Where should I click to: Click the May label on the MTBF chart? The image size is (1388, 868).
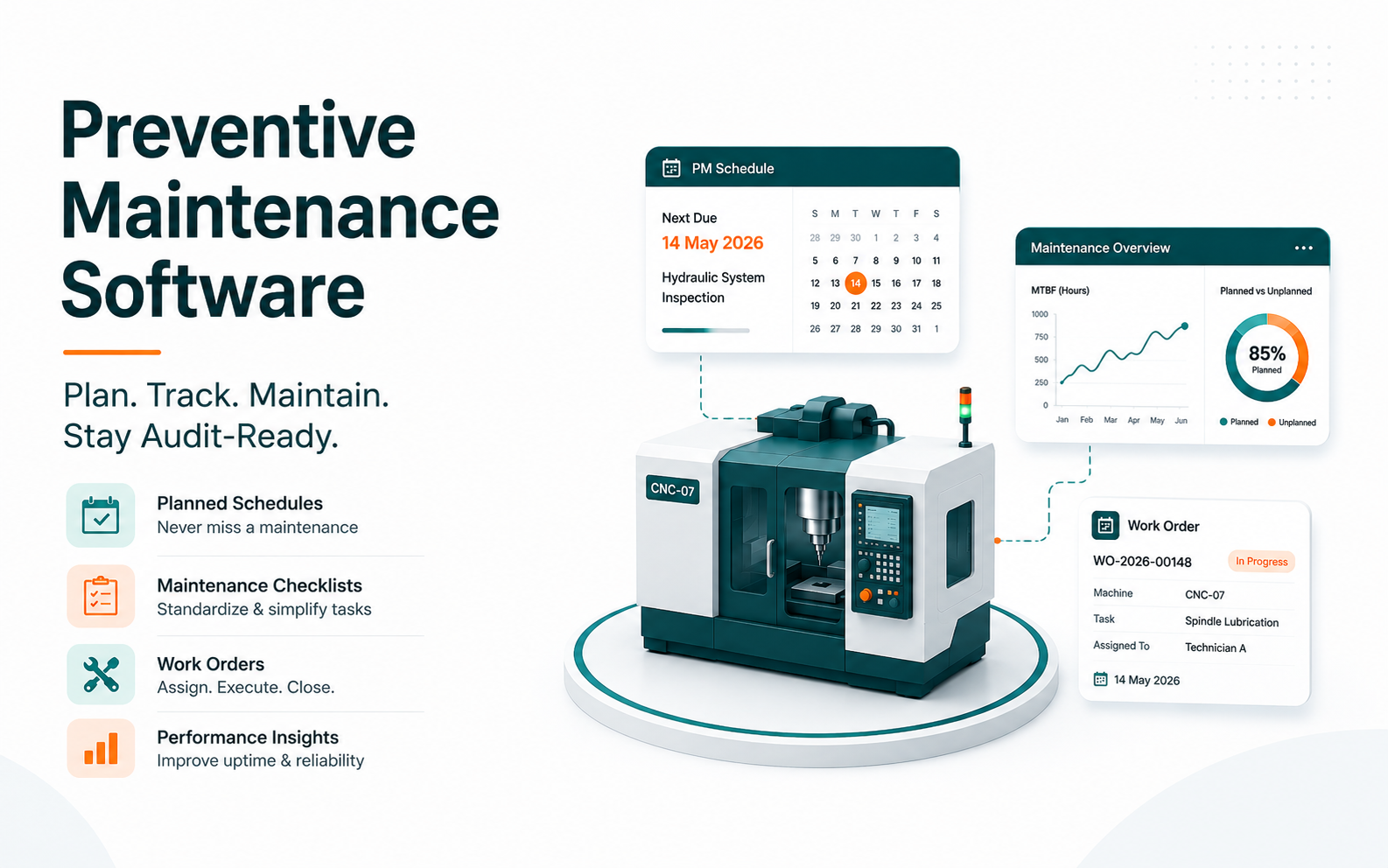(x=1157, y=421)
